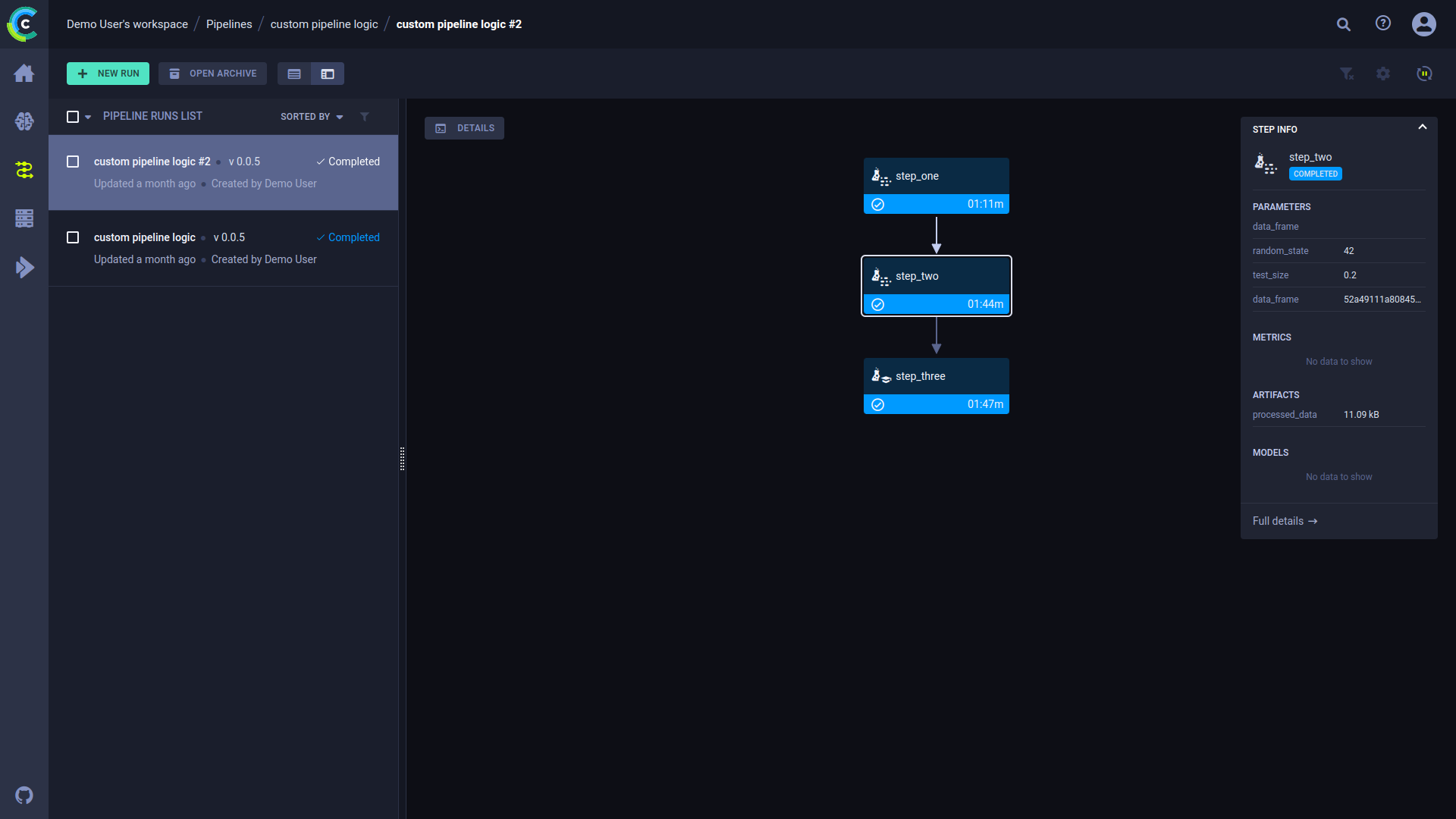Check the 'custom pipeline logic' run checkbox
Screen dimensions: 1456x819
click(73, 237)
